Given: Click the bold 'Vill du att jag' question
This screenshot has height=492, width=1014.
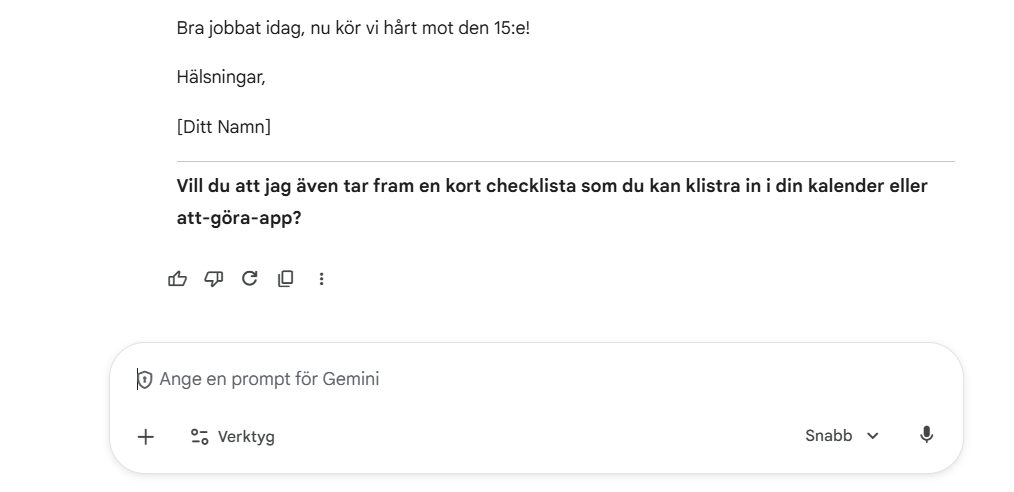Looking at the screenshot, I should click(x=551, y=186).
